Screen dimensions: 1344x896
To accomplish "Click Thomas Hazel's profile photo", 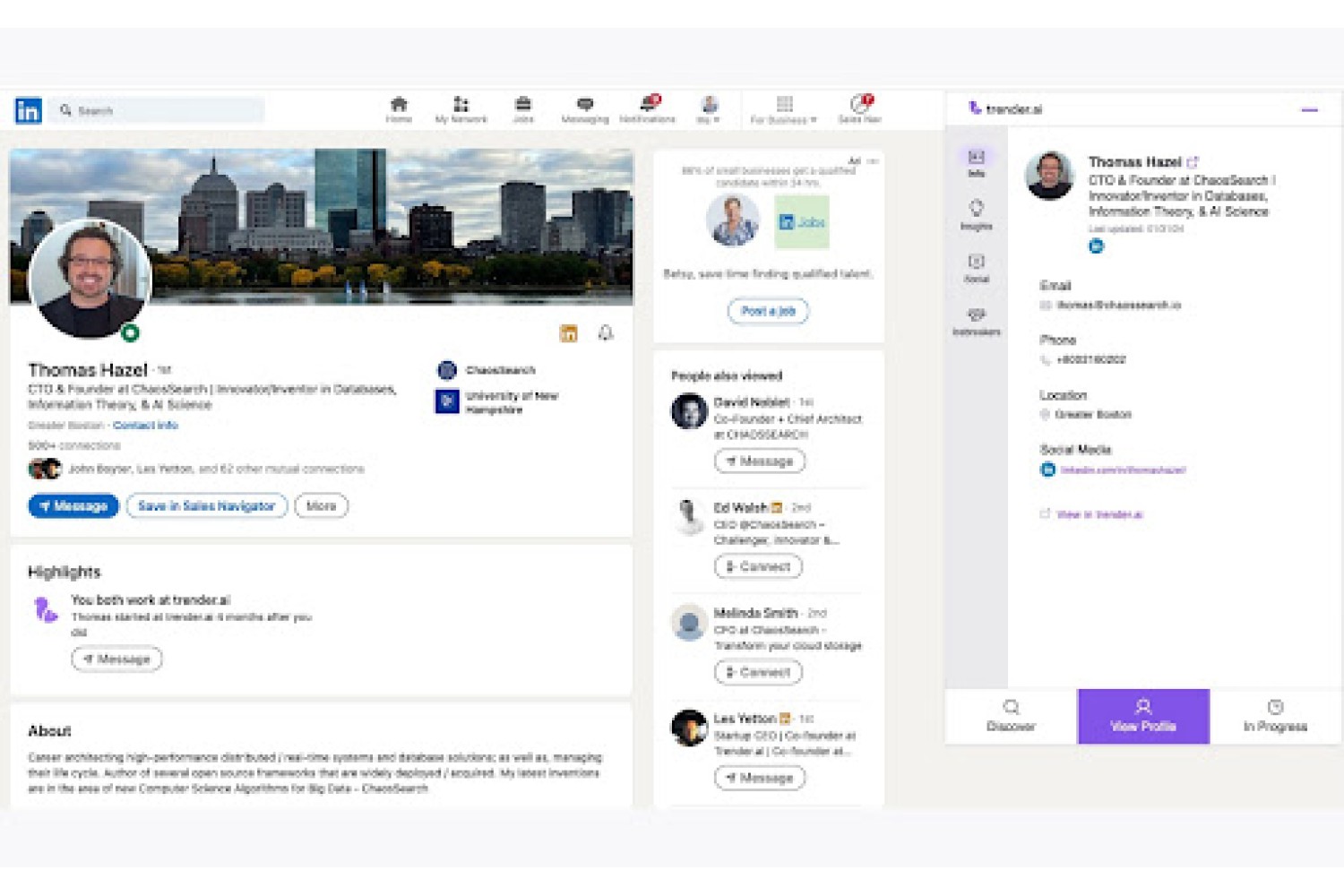I will (90, 280).
